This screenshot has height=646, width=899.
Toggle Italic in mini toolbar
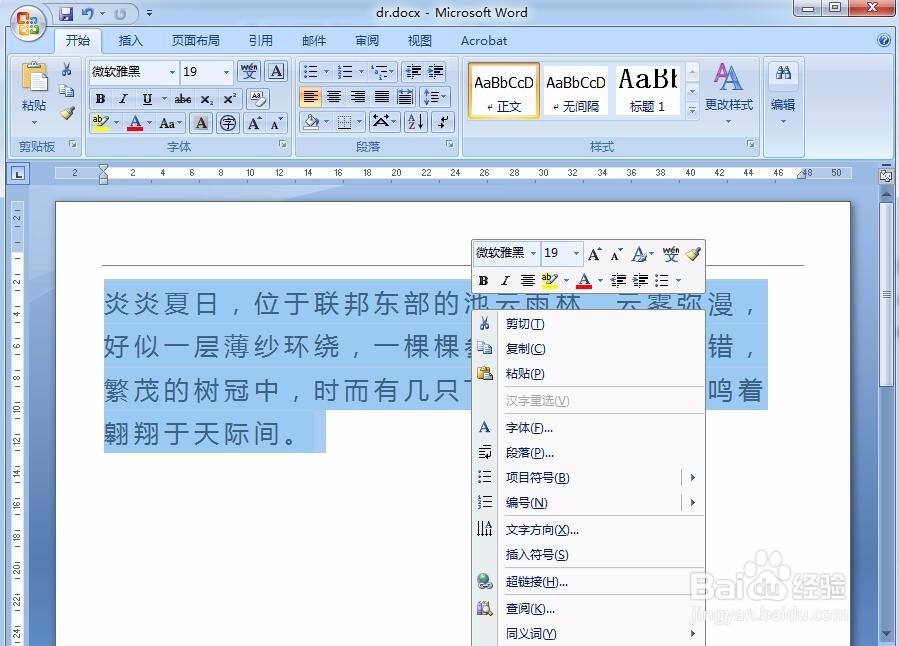[505, 280]
